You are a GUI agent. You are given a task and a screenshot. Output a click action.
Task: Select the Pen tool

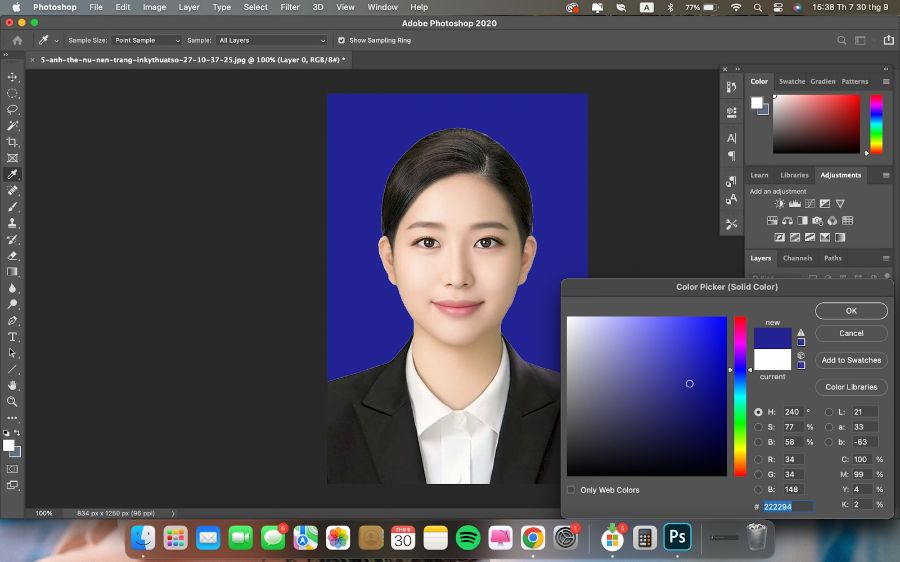tap(12, 320)
